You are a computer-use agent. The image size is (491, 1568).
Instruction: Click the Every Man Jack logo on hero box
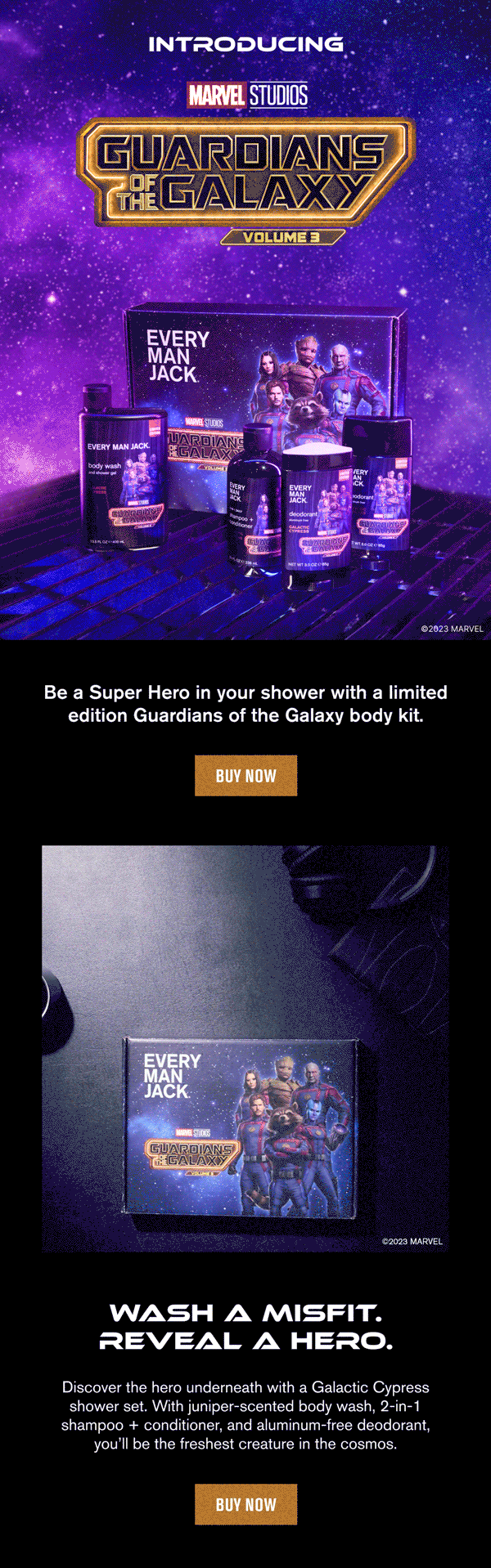coord(178,356)
